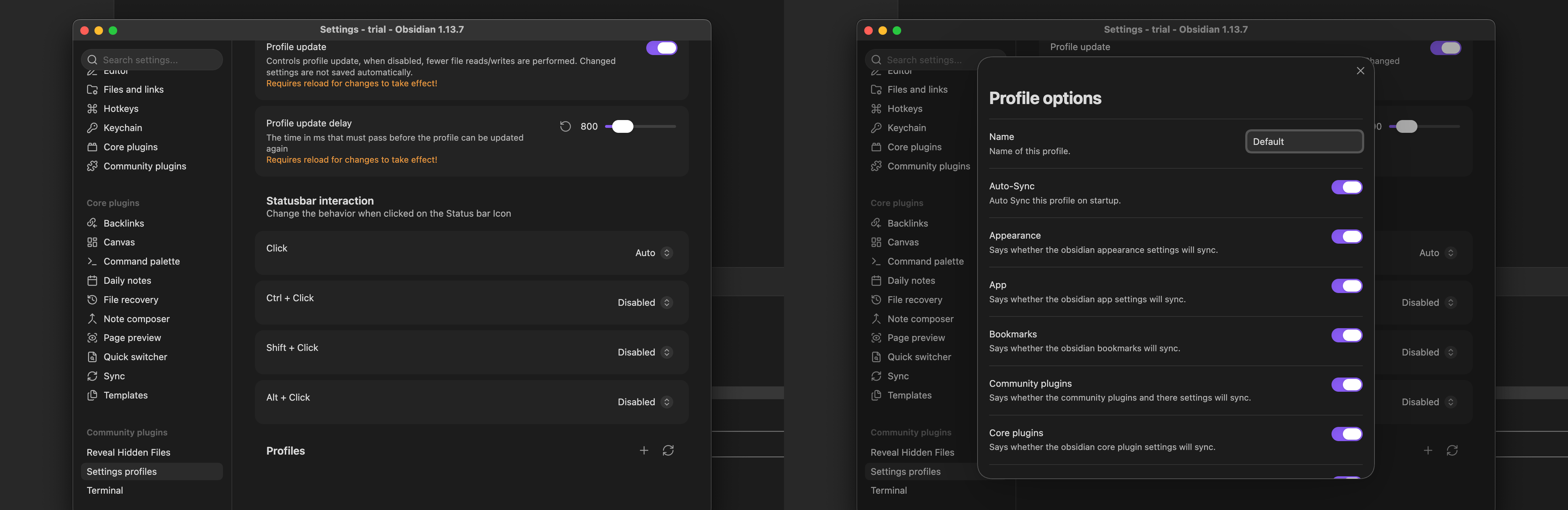
Task: Click reload profiles icon in left window
Action: (668, 450)
